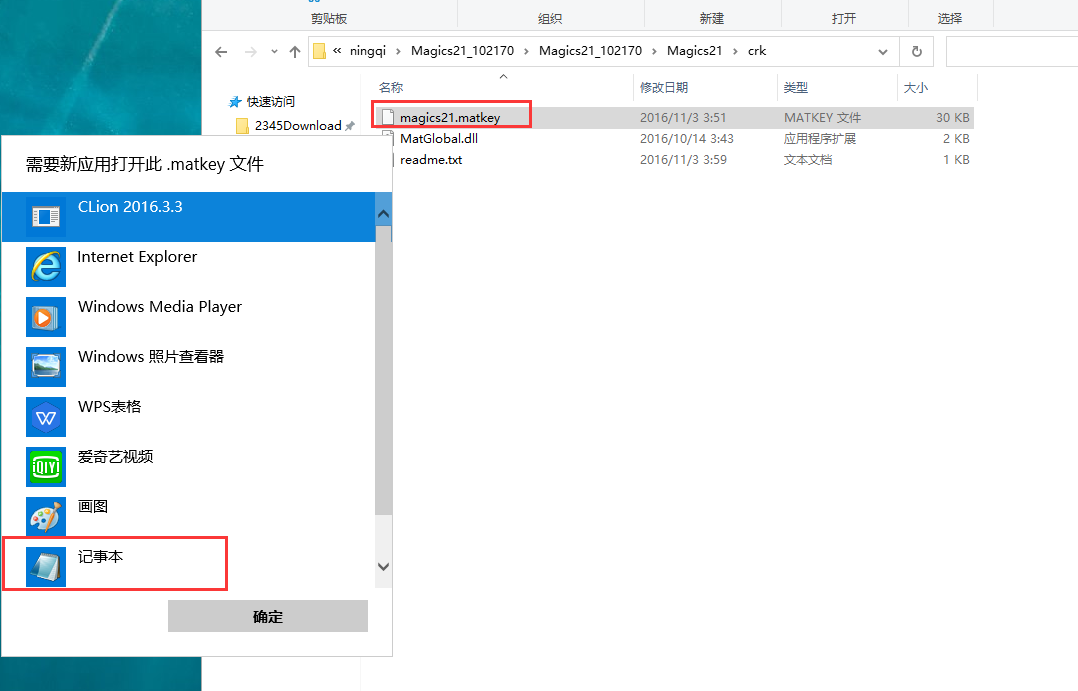1078x691 pixels.
Task: Select the magics21.matkey file
Action: coord(450,118)
